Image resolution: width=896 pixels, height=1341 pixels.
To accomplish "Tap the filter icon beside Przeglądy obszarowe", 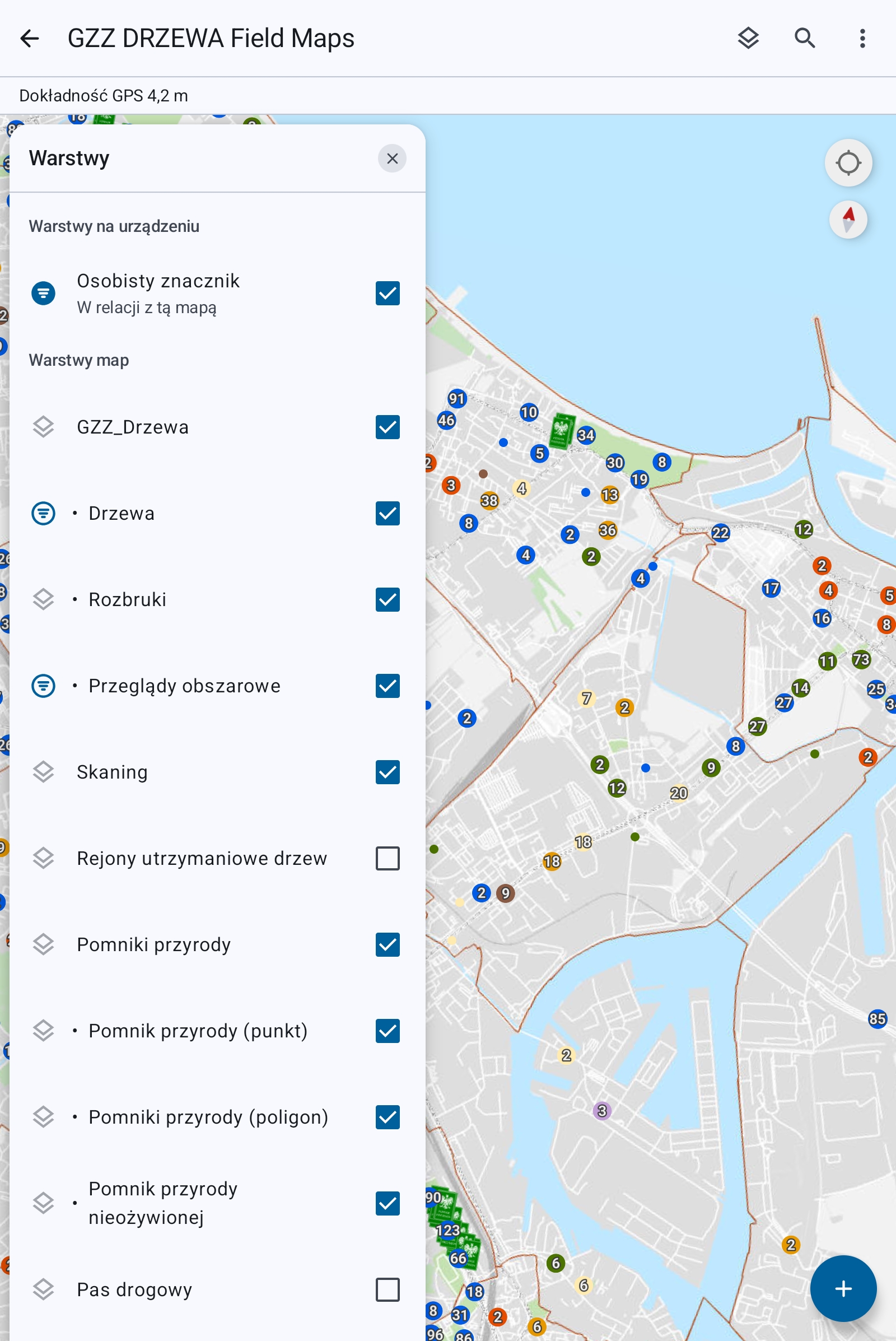I will click(x=44, y=686).
